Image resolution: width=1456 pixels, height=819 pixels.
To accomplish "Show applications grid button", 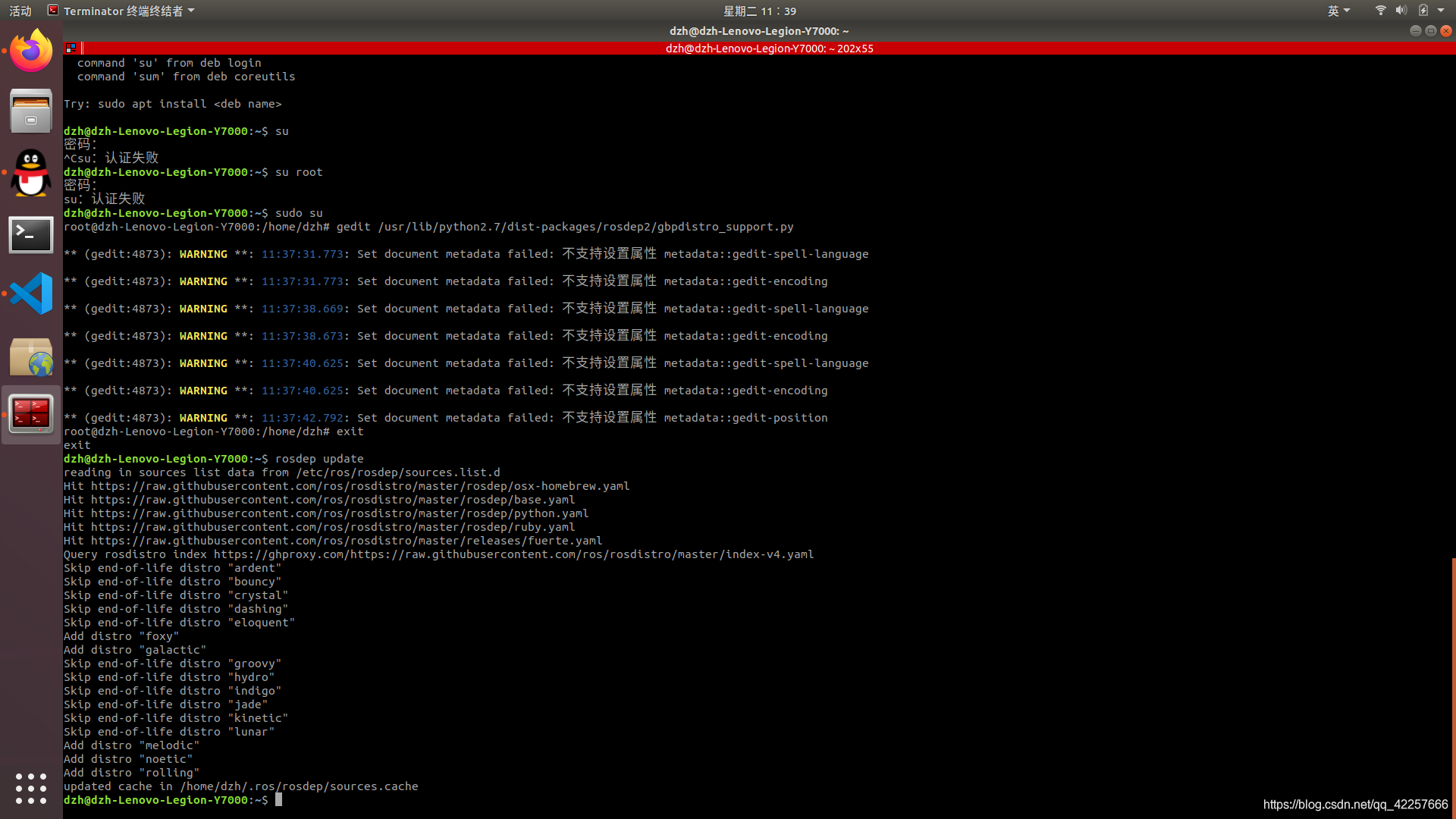I will click(31, 789).
